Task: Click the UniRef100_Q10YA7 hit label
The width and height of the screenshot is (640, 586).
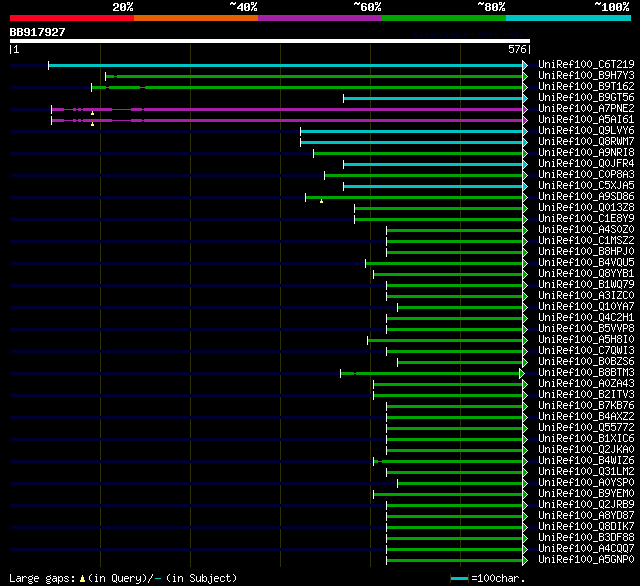Action: coord(586,307)
